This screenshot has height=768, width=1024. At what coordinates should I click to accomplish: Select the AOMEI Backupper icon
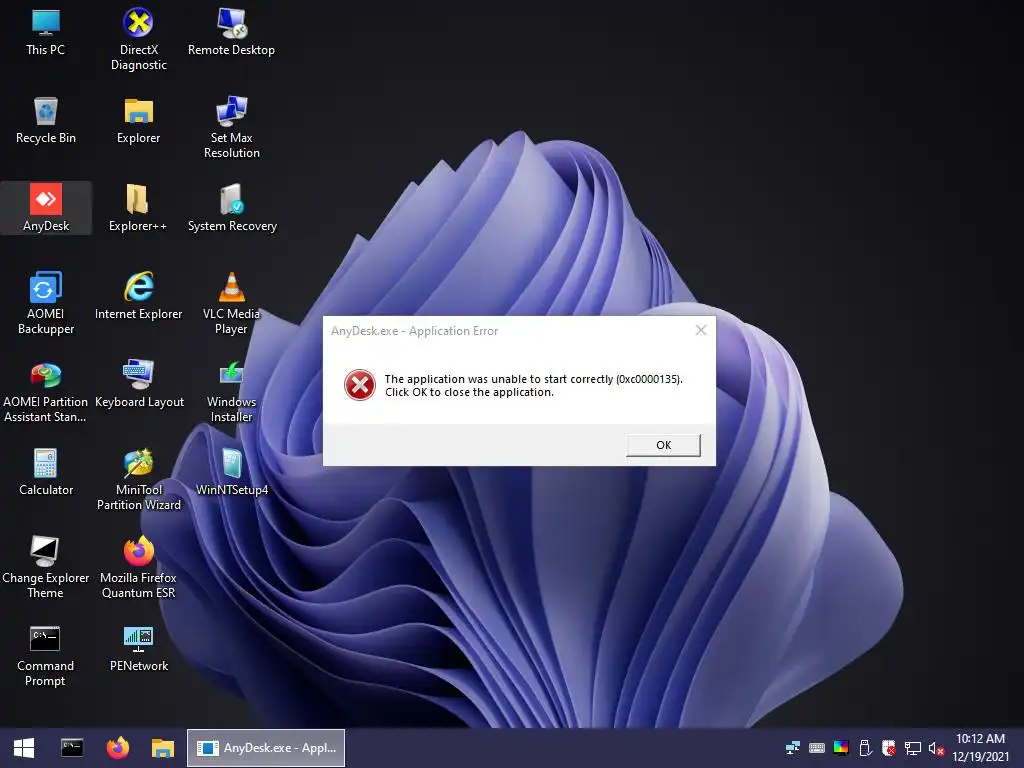click(x=46, y=304)
